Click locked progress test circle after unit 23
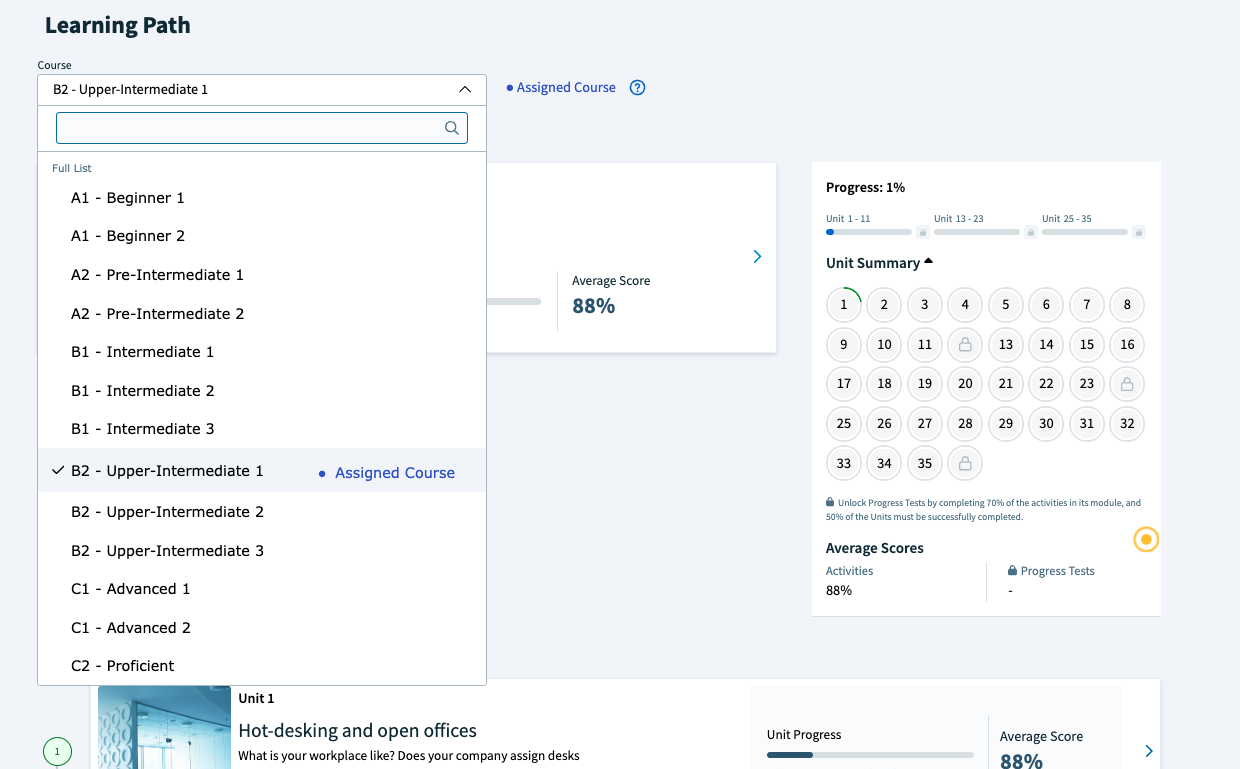1240x769 pixels. click(x=1127, y=383)
